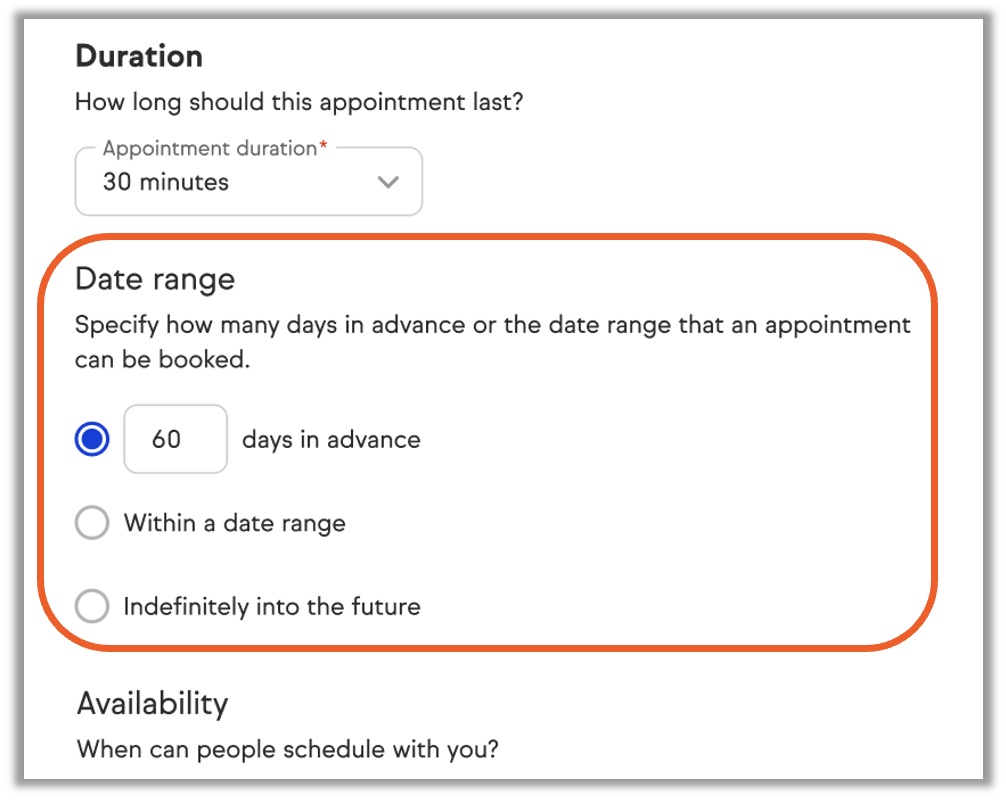The height and width of the screenshot is (804, 1006).
Task: Enable "Indefinitely into the future" radio button
Action: 92,606
